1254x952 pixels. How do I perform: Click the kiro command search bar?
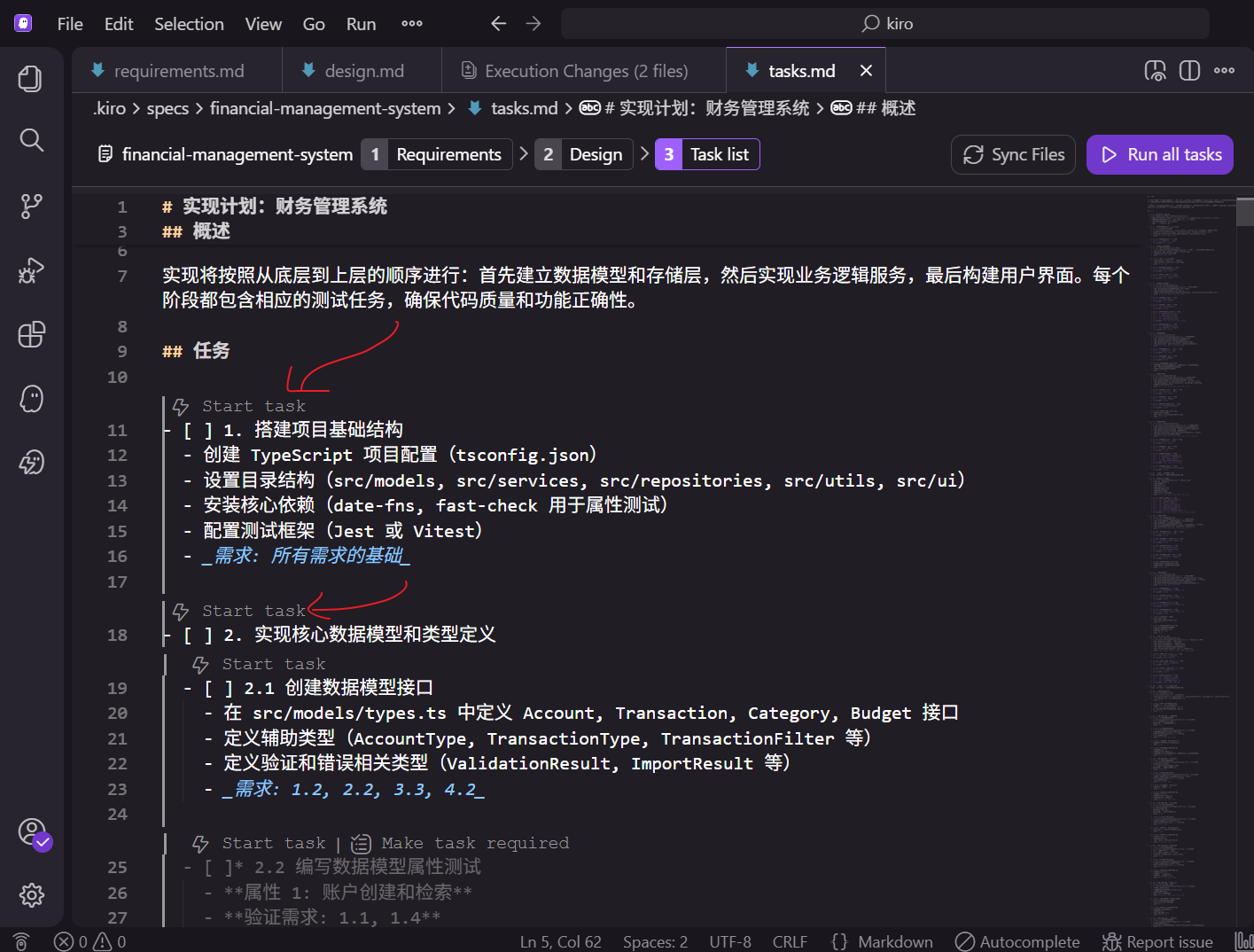pyautogui.click(x=885, y=23)
